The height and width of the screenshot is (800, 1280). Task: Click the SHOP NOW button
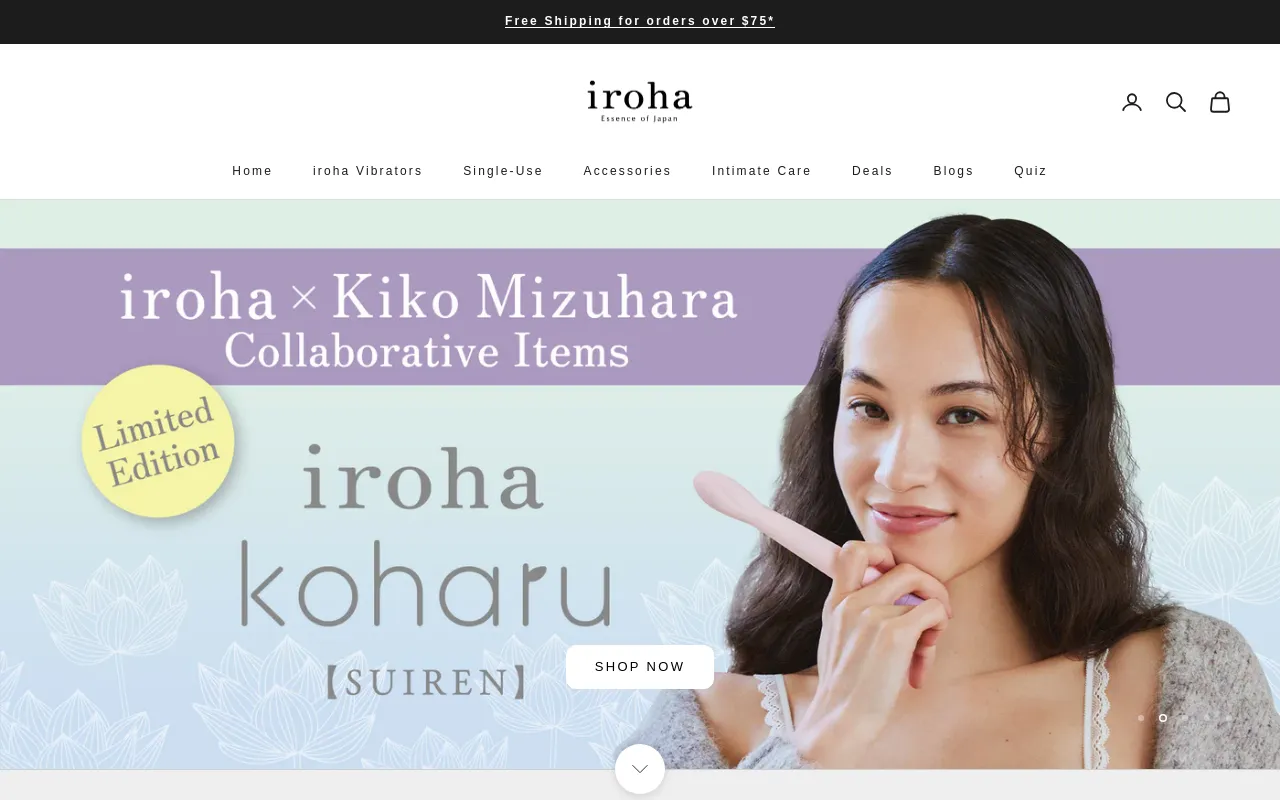click(x=640, y=667)
